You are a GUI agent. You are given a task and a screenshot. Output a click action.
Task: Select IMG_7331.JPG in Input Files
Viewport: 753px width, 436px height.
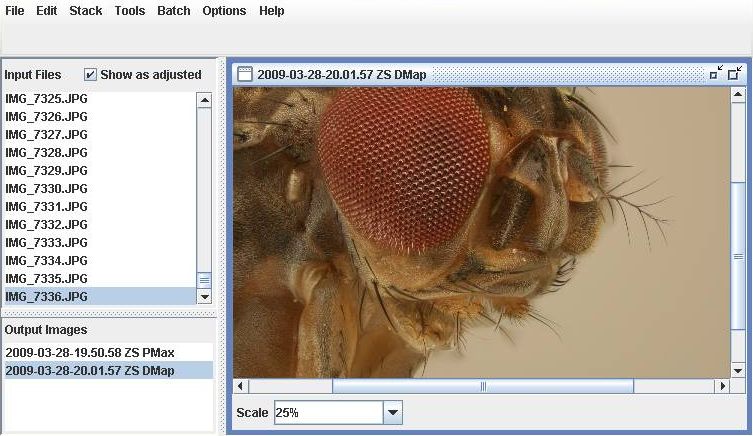(x=100, y=207)
